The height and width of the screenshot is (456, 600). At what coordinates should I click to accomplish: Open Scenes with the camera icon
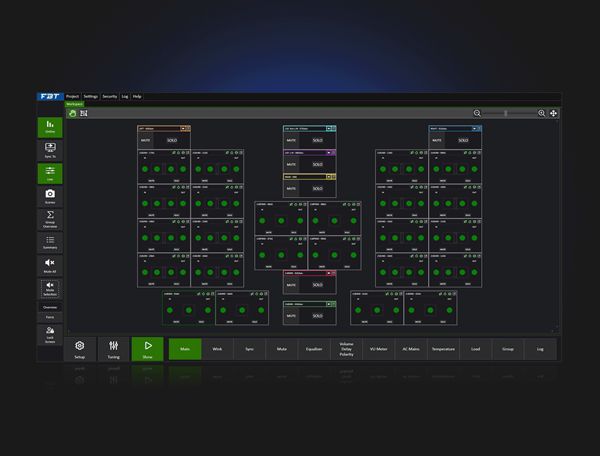coord(50,196)
